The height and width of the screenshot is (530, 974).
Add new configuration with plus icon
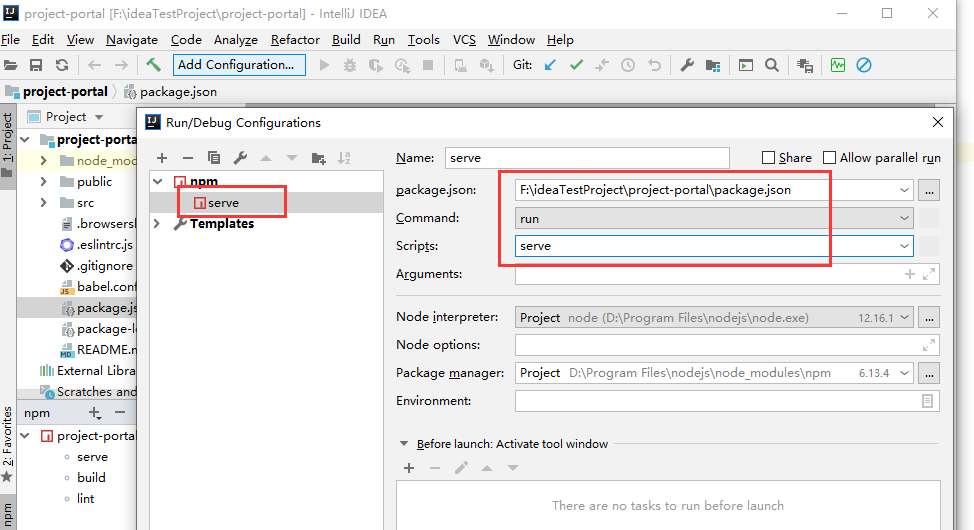click(x=162, y=158)
